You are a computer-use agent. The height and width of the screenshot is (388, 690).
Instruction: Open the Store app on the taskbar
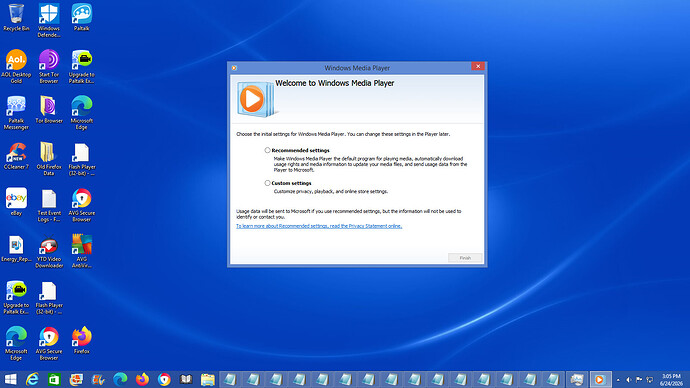(x=54, y=379)
